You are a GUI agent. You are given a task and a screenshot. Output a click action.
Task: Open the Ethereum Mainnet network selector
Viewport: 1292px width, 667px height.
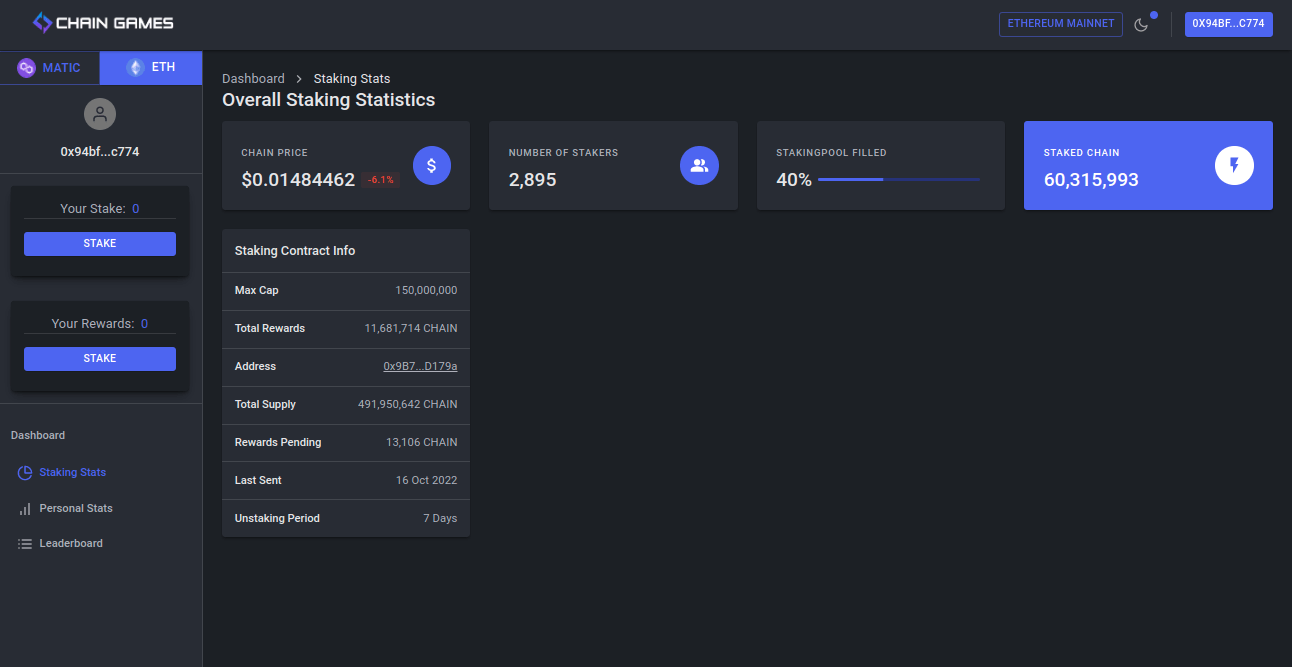(1060, 24)
